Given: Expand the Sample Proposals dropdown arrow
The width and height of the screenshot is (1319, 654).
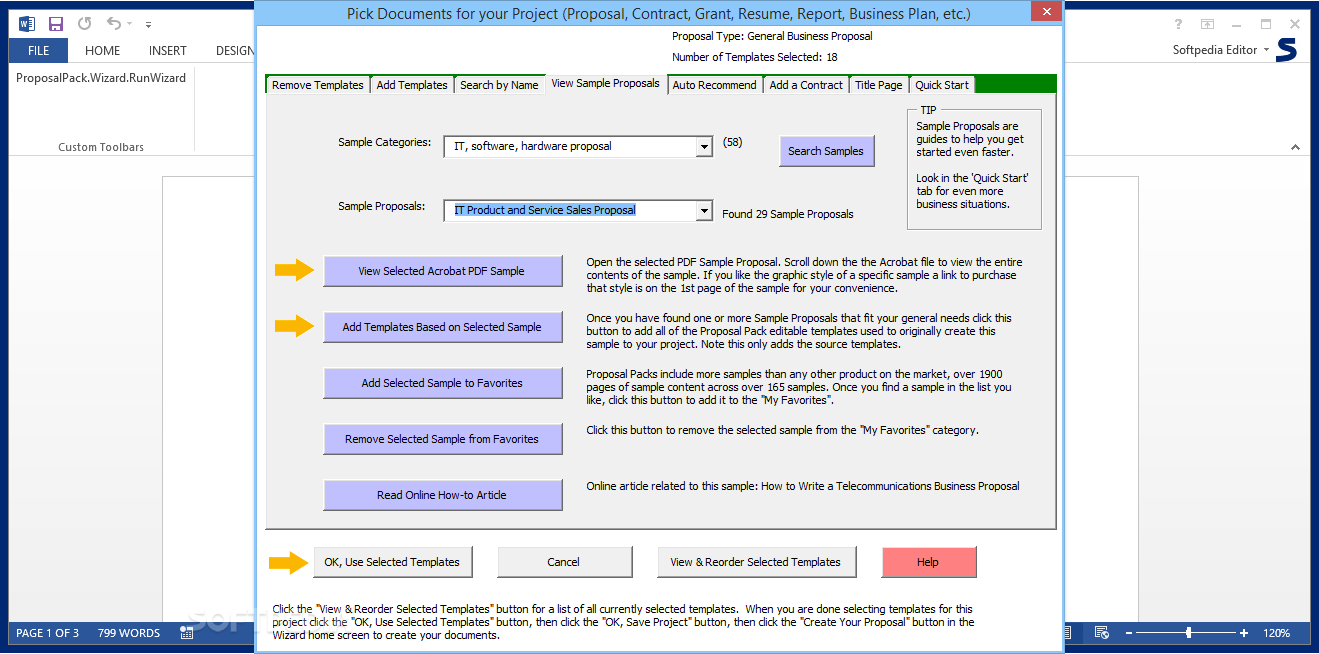Looking at the screenshot, I should 705,211.
